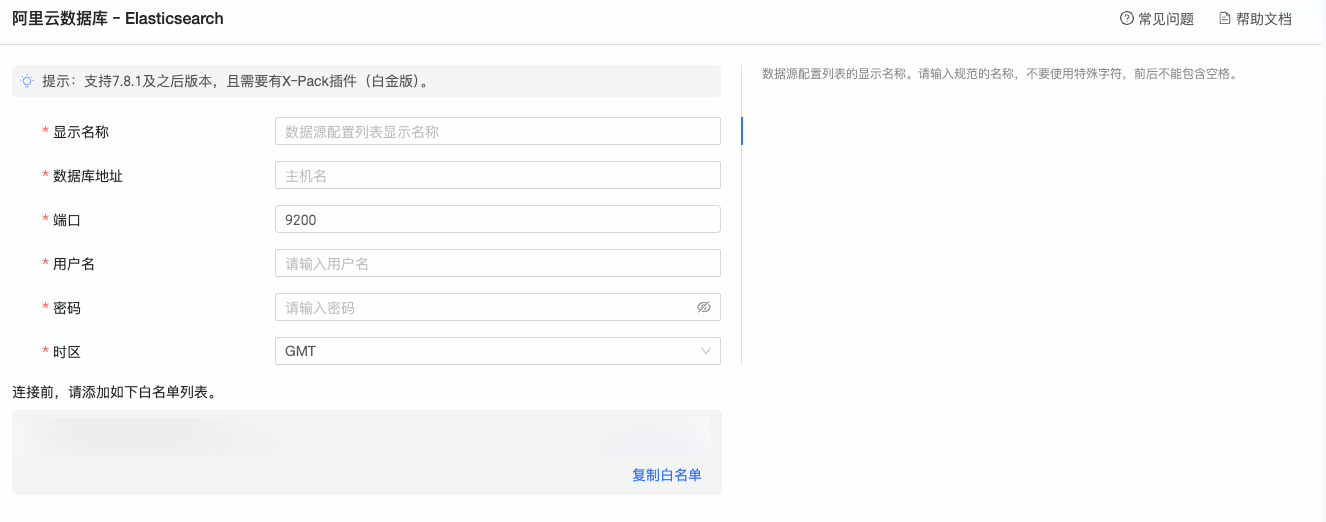Click the help description on the right panel
Viewport: 1326px width, 522px height.
pos(1000,74)
